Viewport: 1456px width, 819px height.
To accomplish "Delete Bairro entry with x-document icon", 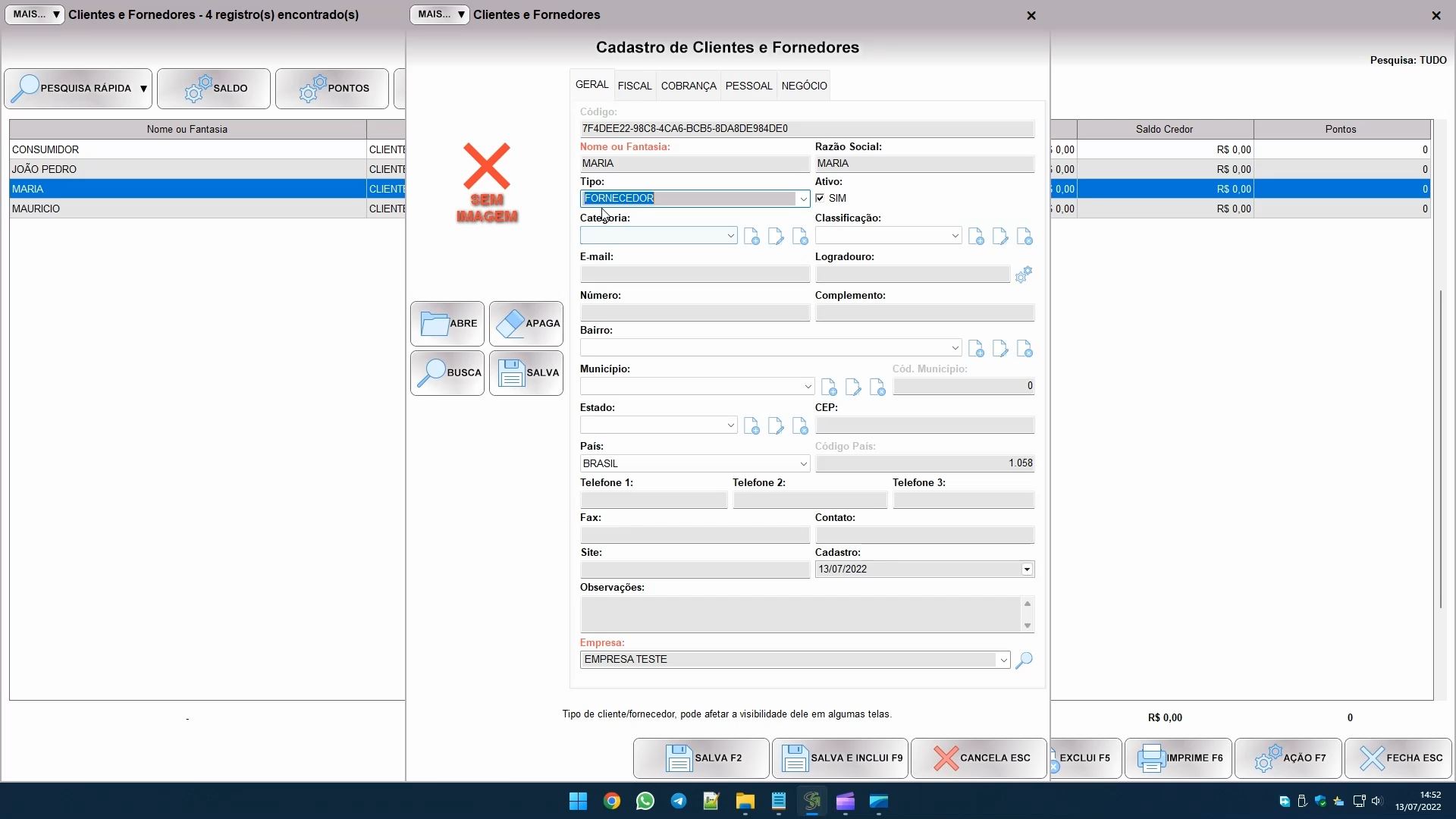I will (1025, 349).
